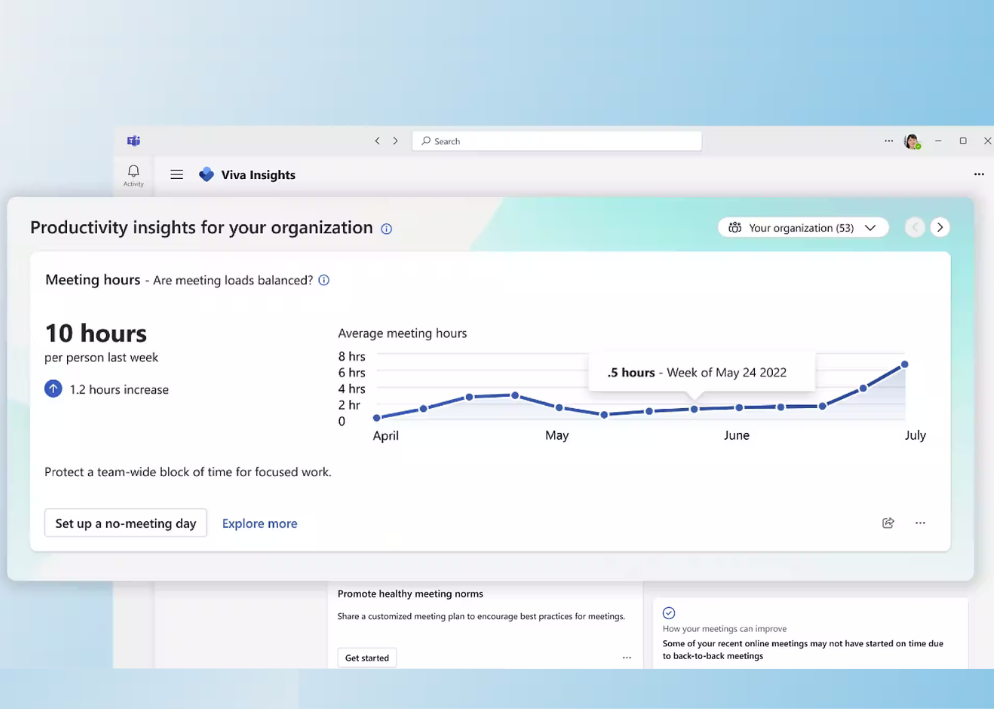Select the first April data point on chart

[377, 418]
